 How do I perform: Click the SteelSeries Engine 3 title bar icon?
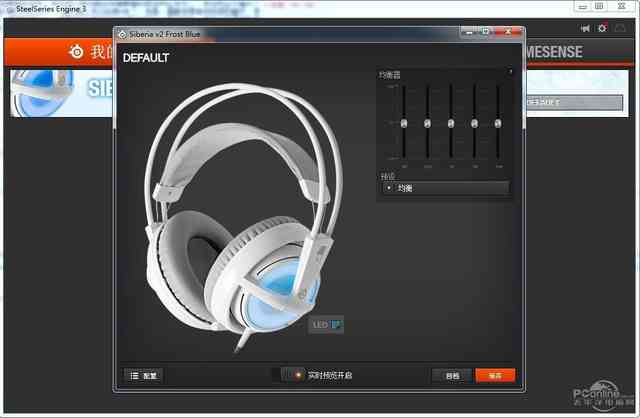[x=8, y=7]
